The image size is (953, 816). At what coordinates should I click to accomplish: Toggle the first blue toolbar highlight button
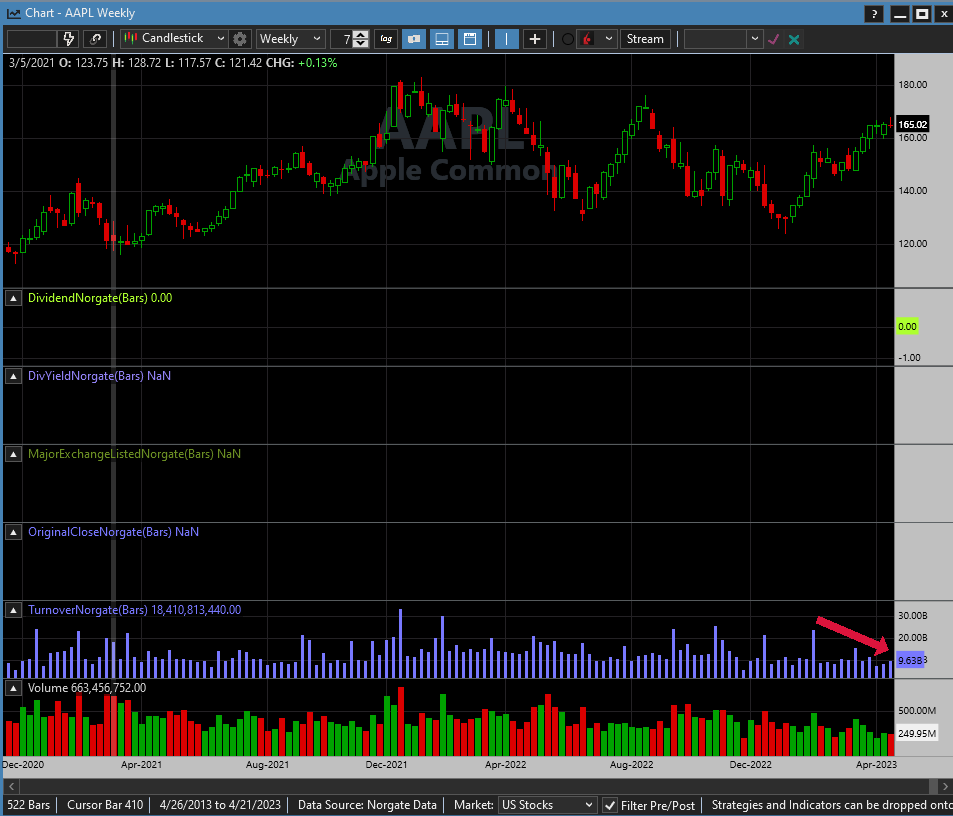414,39
